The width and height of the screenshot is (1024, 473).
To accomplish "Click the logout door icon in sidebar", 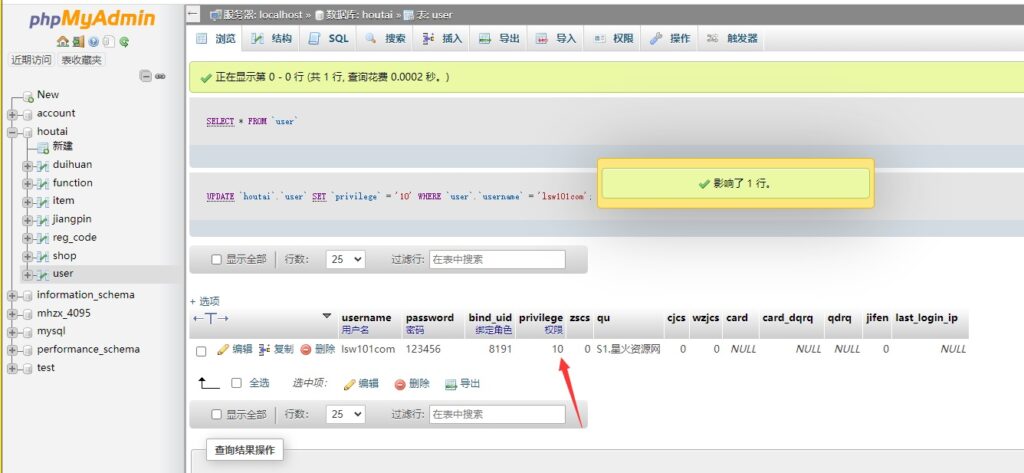I will tap(78, 42).
